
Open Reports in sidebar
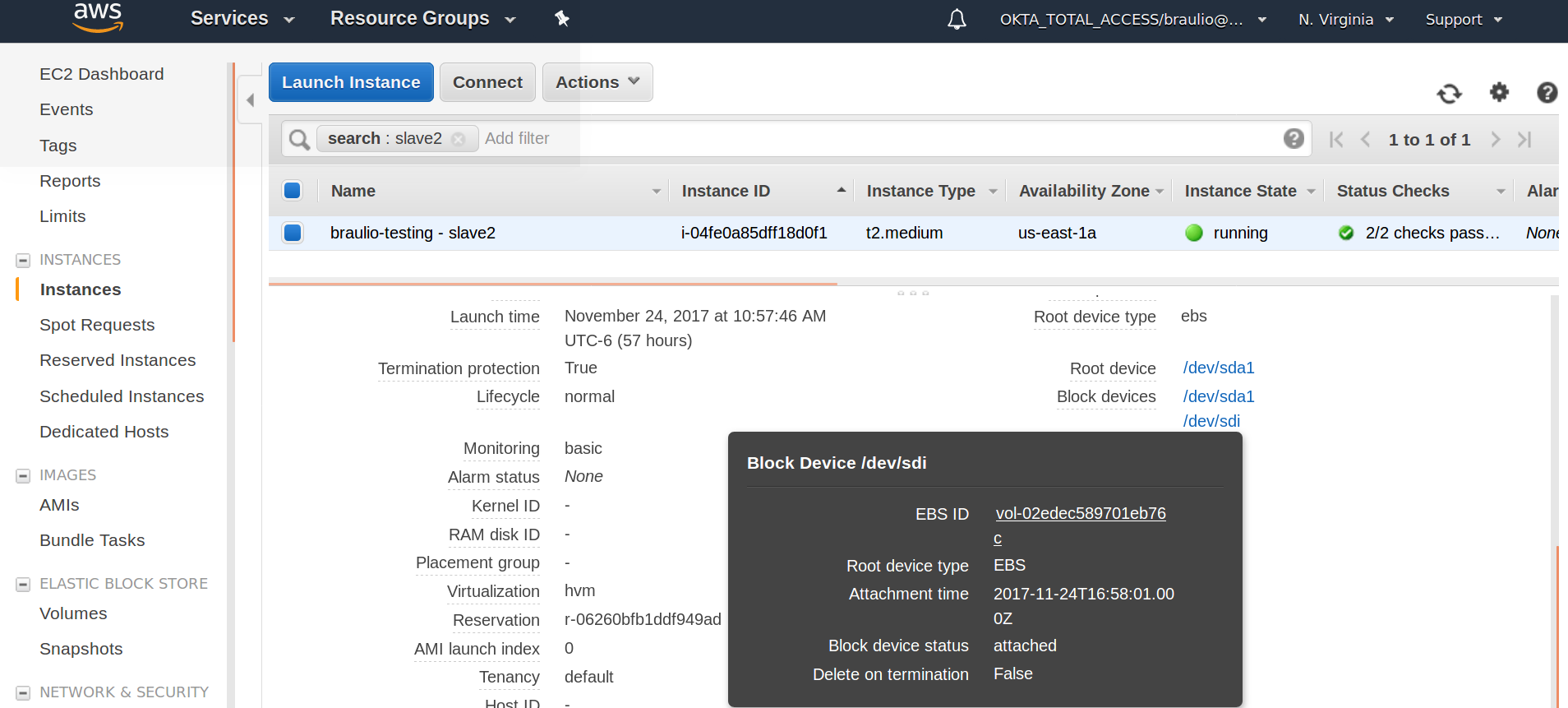click(x=70, y=181)
